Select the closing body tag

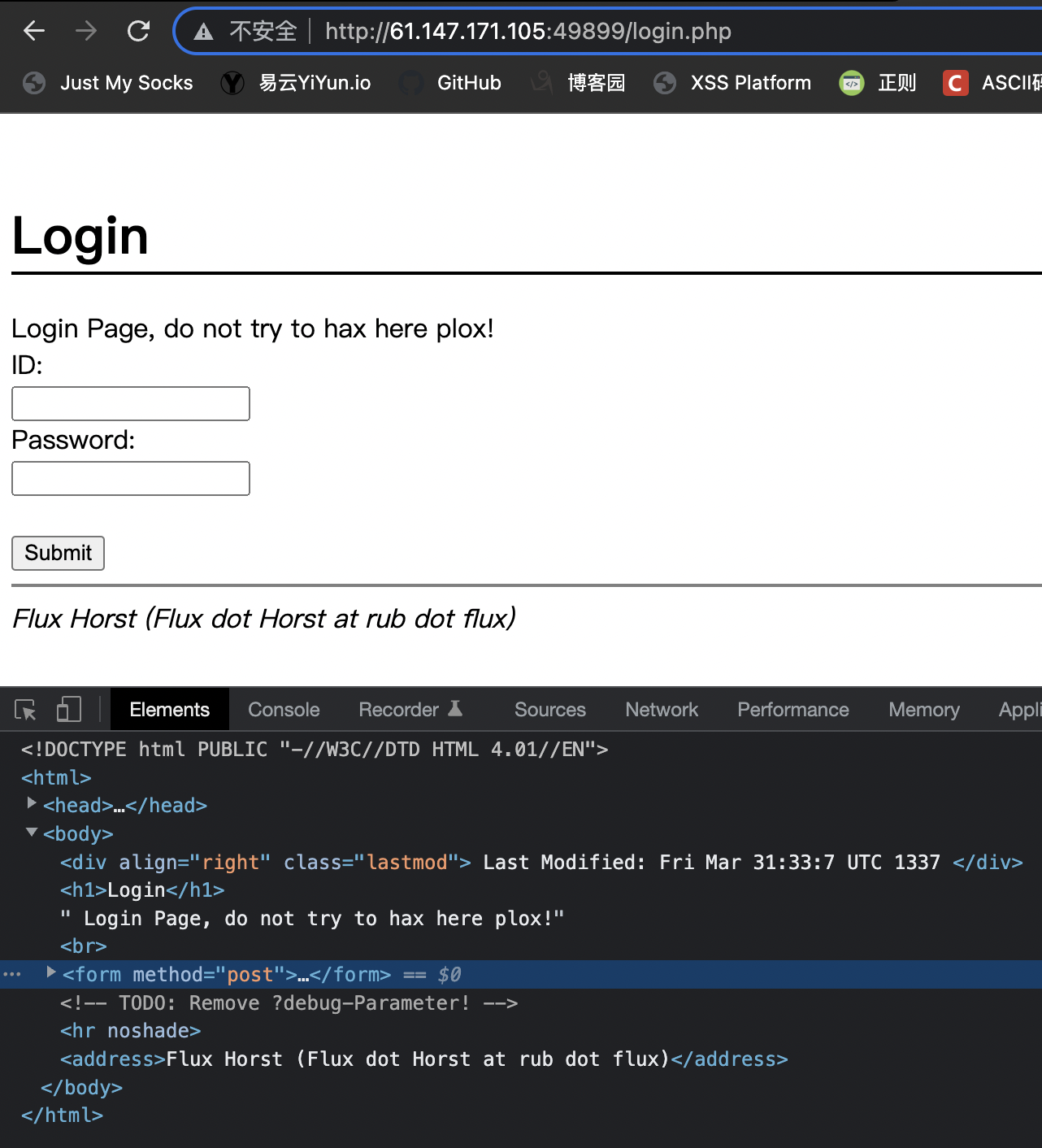[81, 1088]
